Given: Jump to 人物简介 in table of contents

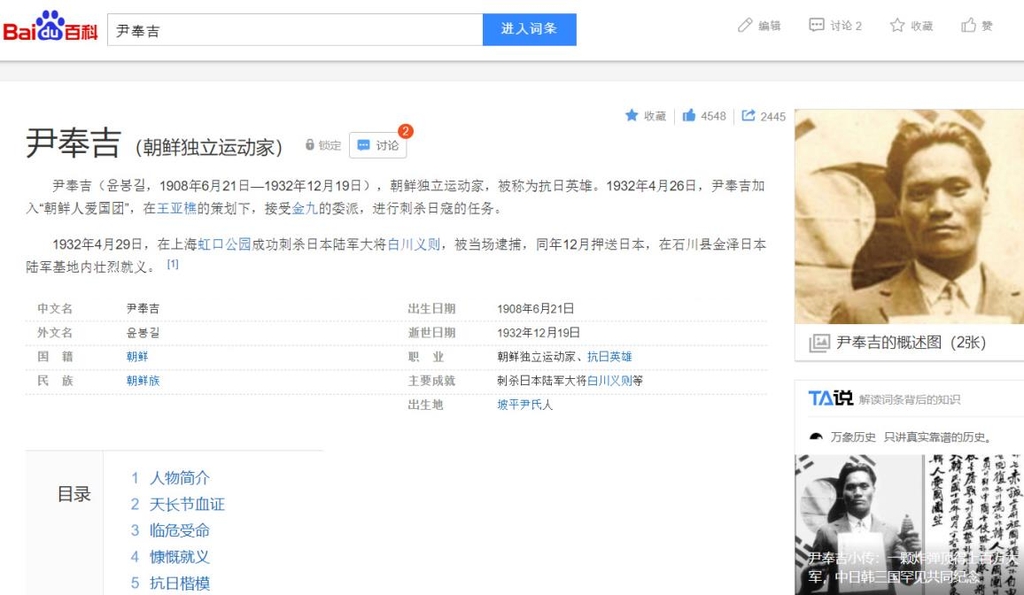Looking at the screenshot, I should pyautogui.click(x=179, y=478).
